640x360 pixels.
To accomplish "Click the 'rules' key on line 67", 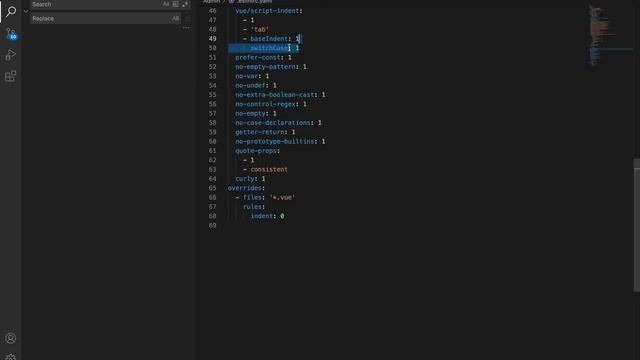I will [252, 207].
